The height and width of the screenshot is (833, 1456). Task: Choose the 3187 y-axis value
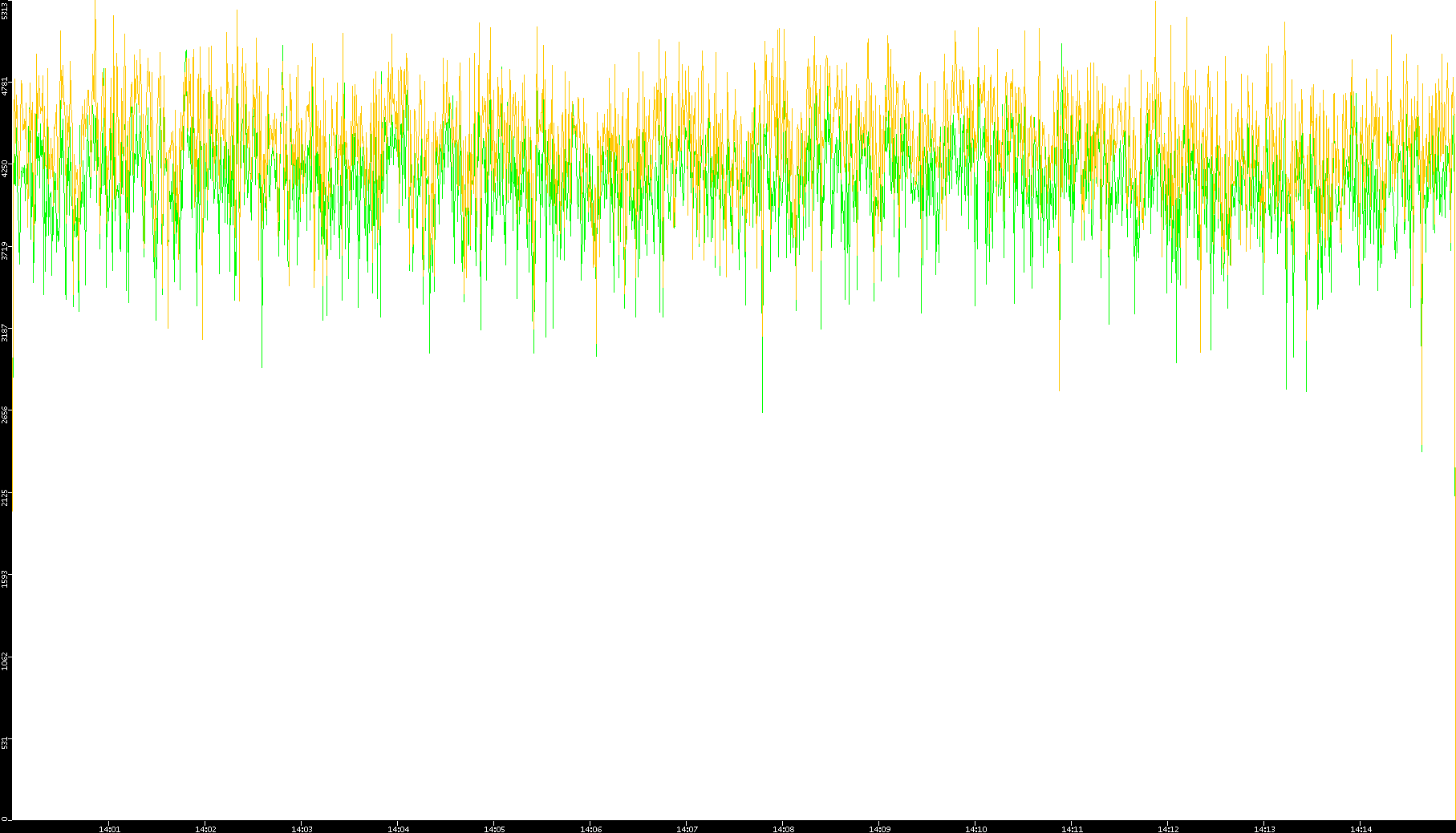6,333
